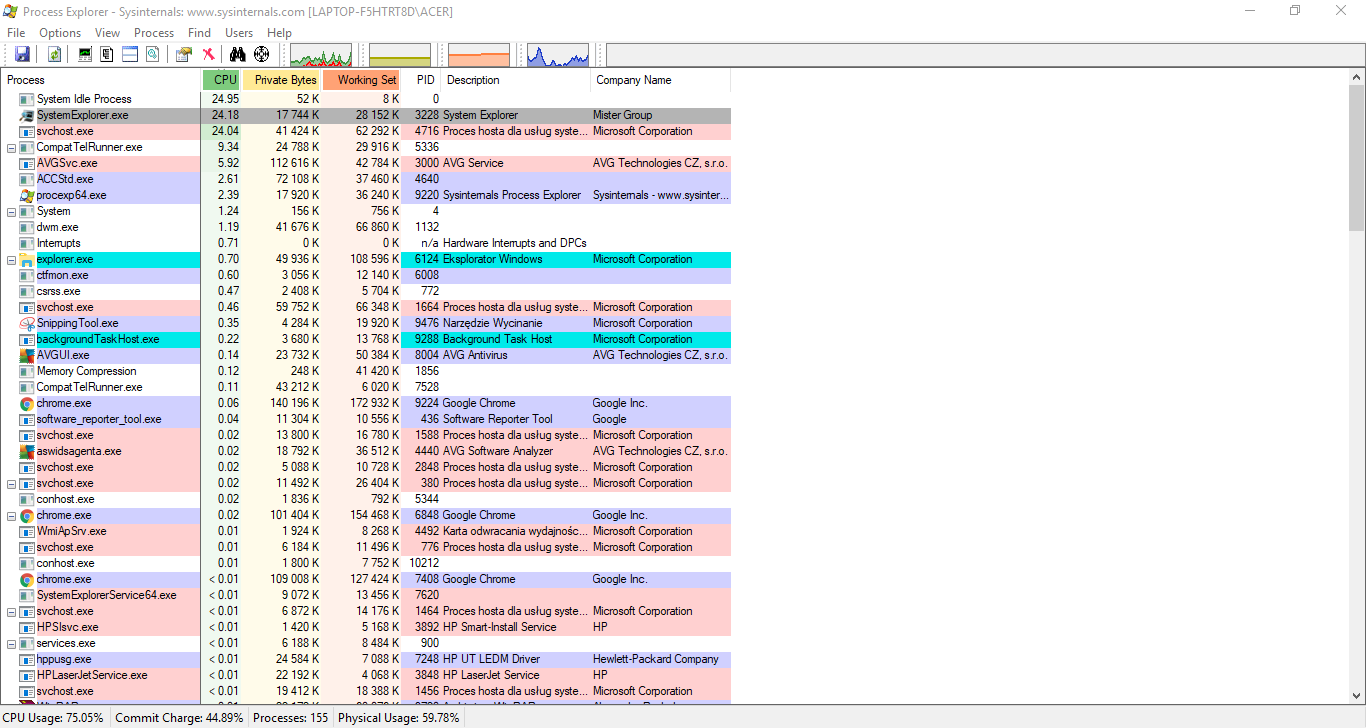Toggle Show Lower Pane toolbar icon
Image resolution: width=1366 pixels, height=728 pixels.
[x=130, y=54]
